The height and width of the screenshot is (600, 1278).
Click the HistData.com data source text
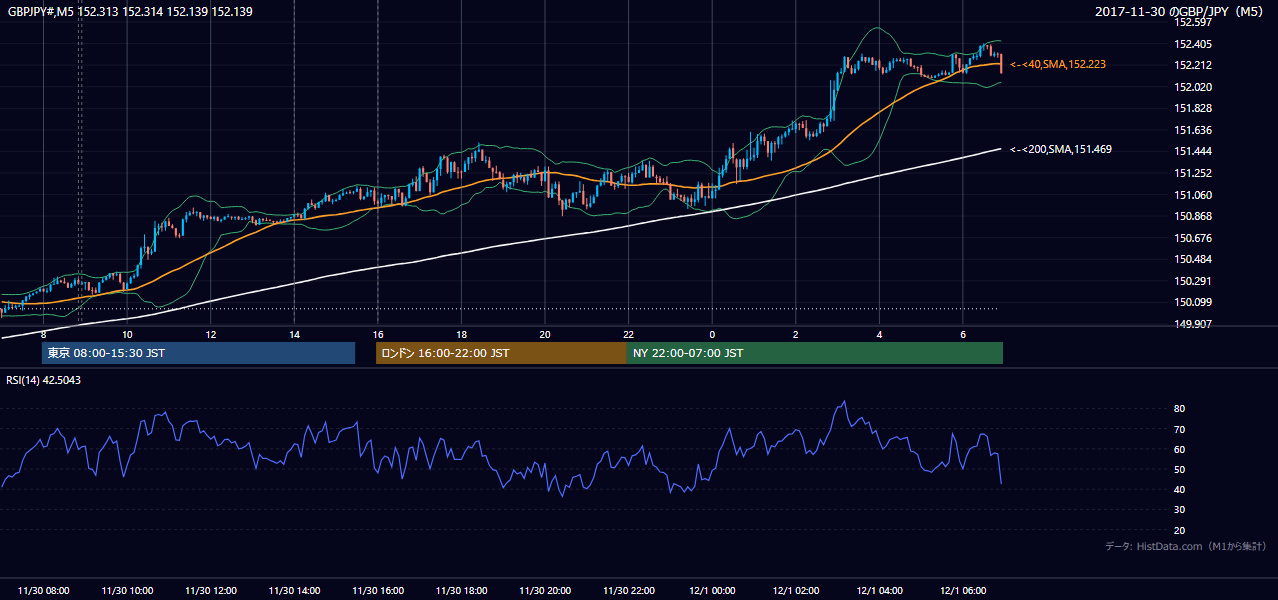(1186, 546)
